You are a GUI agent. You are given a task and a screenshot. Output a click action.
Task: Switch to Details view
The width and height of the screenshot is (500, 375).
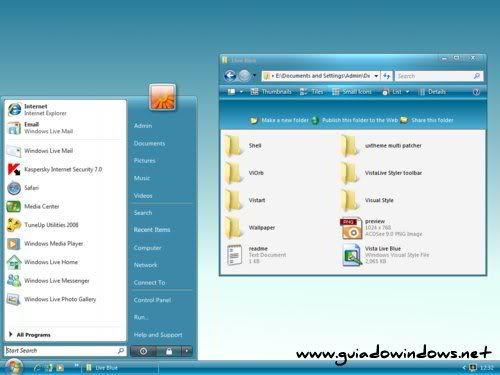[x=433, y=92]
